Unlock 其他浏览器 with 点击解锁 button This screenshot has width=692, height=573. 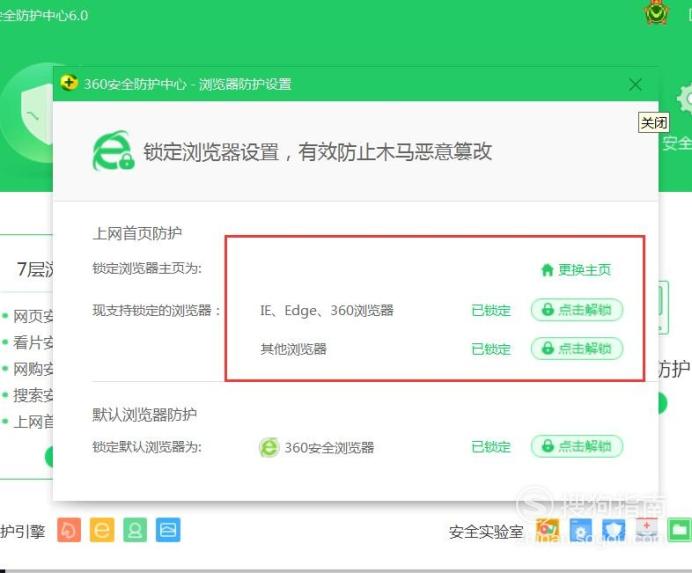pyautogui.click(x=577, y=349)
